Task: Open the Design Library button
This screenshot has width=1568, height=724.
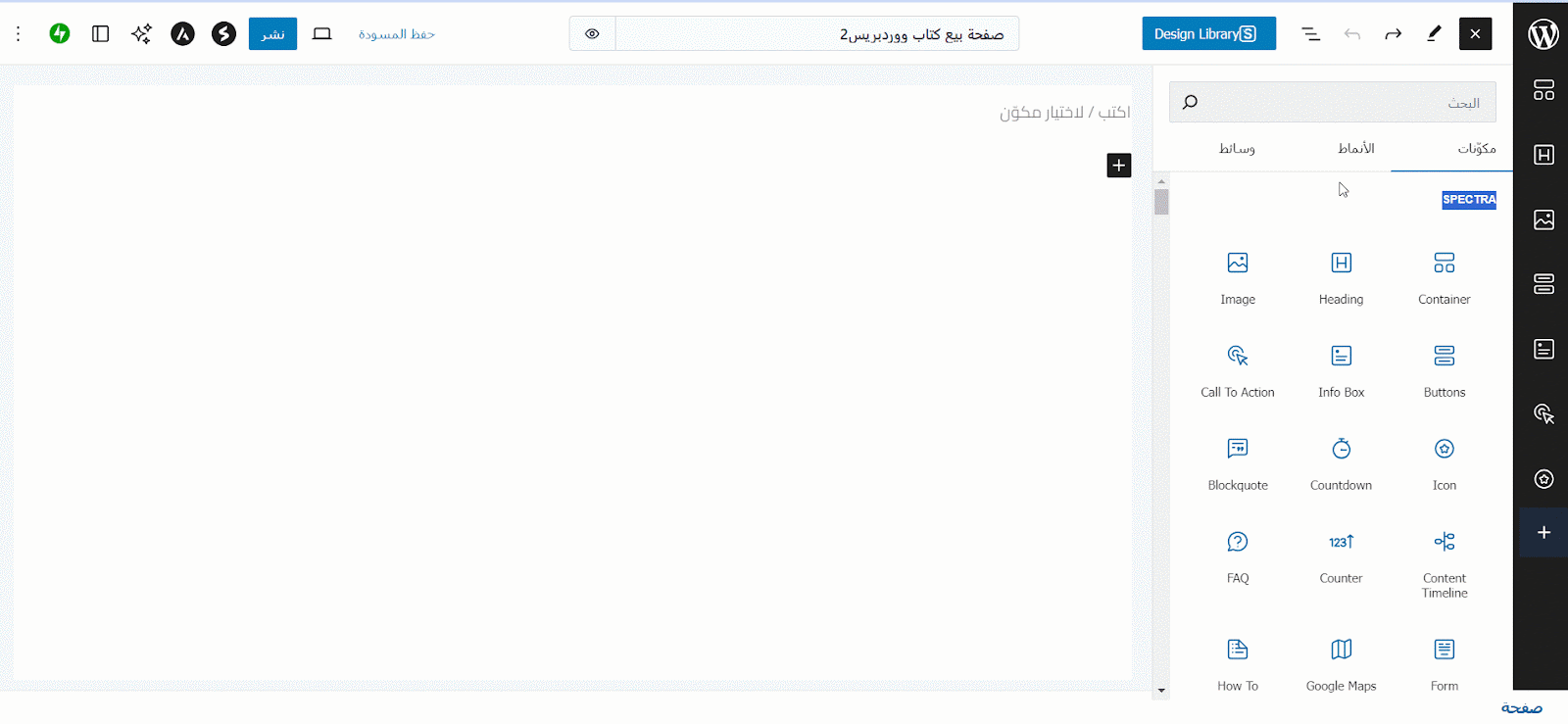Action: pyautogui.click(x=1208, y=33)
